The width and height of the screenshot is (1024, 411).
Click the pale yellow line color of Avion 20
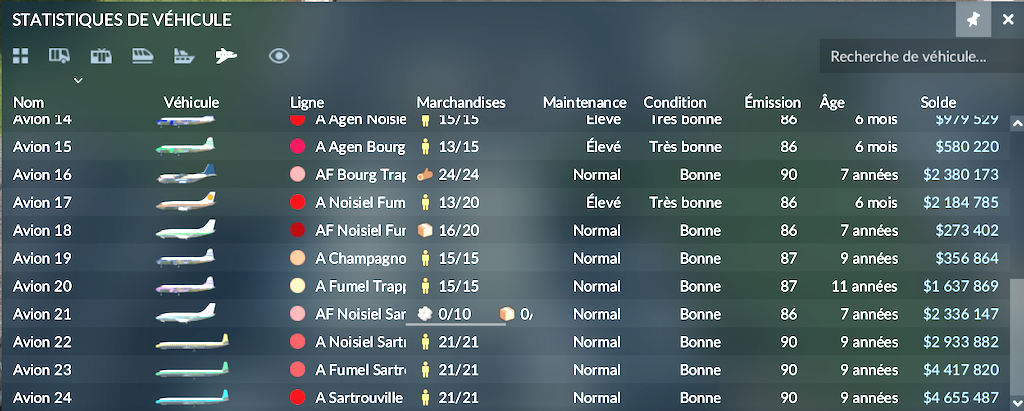[297, 286]
